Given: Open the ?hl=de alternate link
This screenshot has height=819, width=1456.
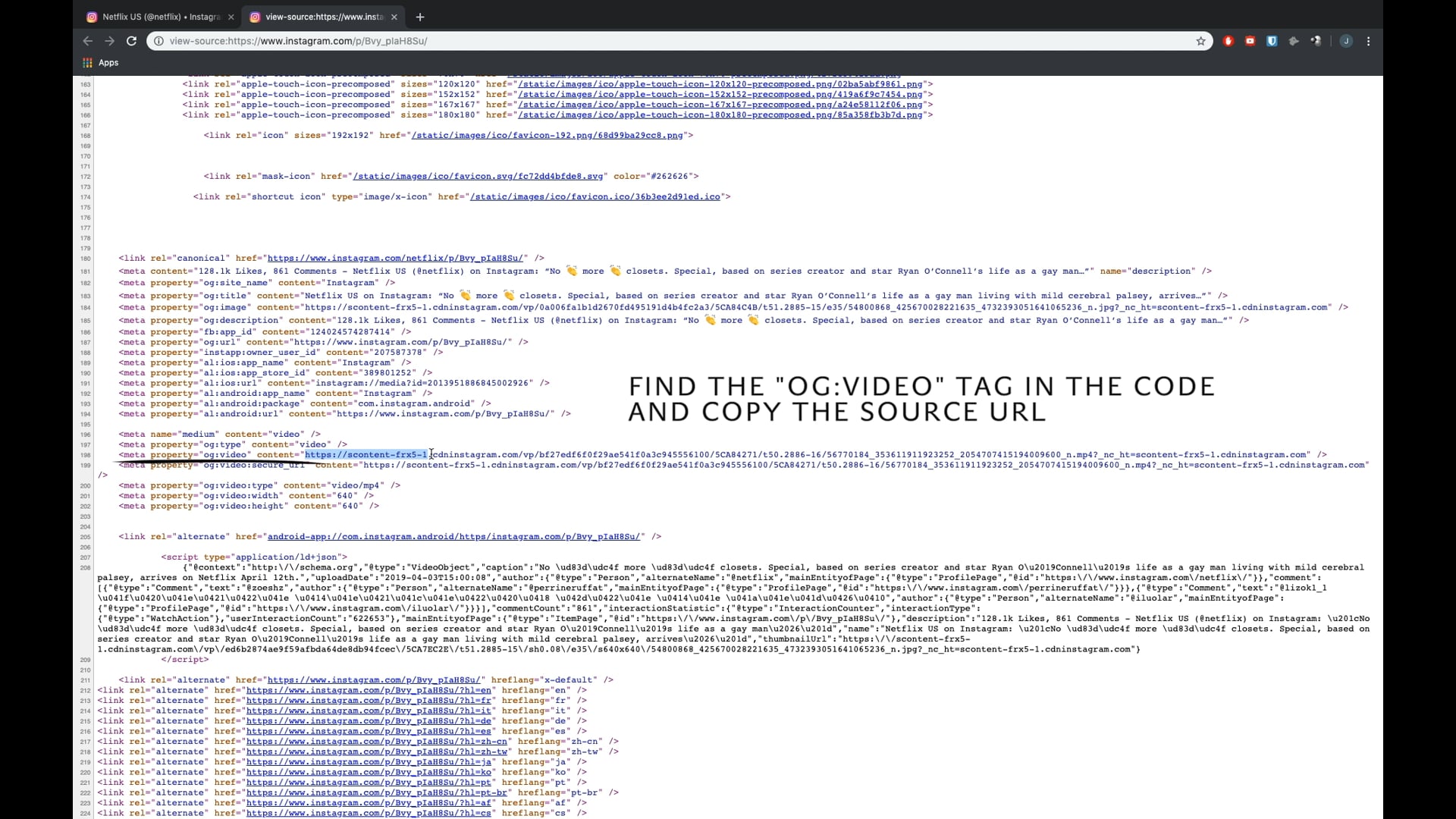Looking at the screenshot, I should pos(370,721).
